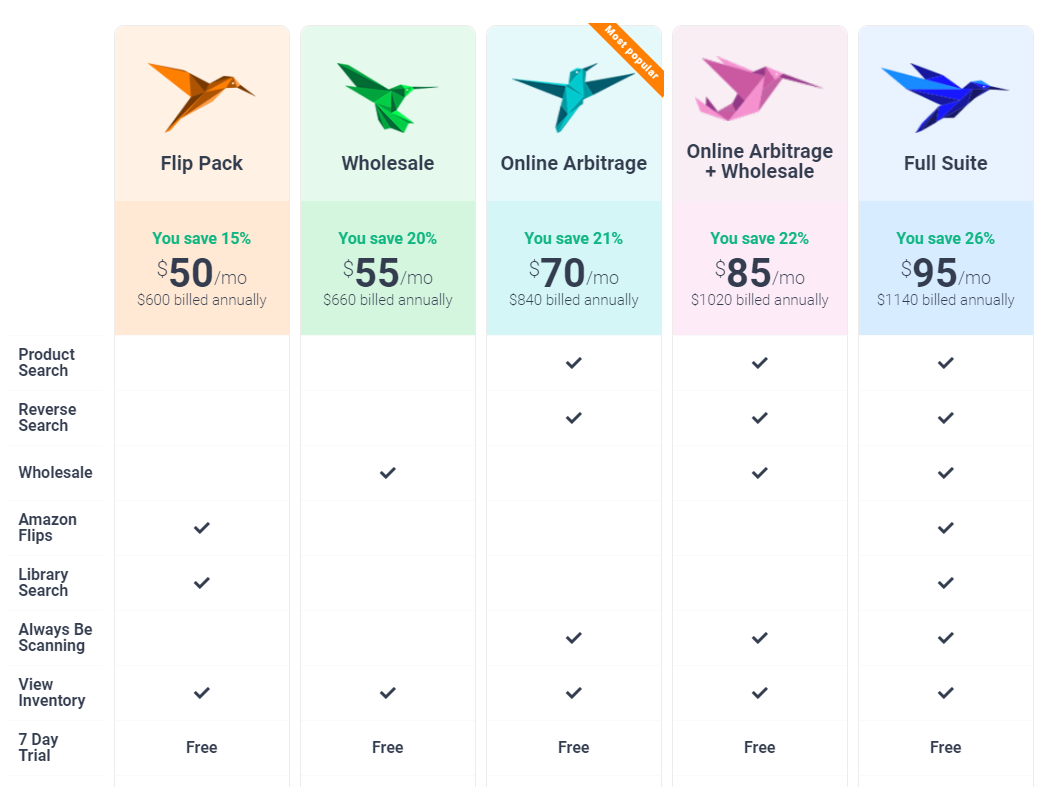
Task: Click the green Wholesale hummingbird icon
Action: (x=386, y=97)
